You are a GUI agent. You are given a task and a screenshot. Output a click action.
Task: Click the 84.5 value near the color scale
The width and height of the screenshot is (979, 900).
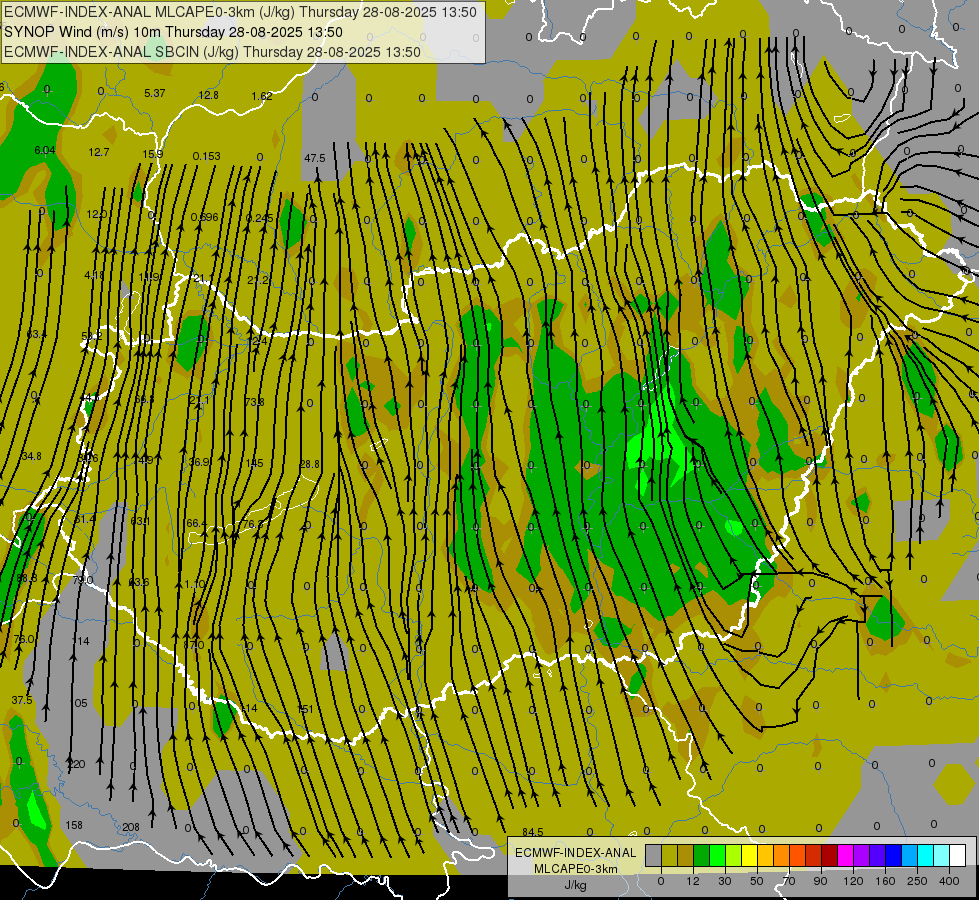pyautogui.click(x=533, y=832)
